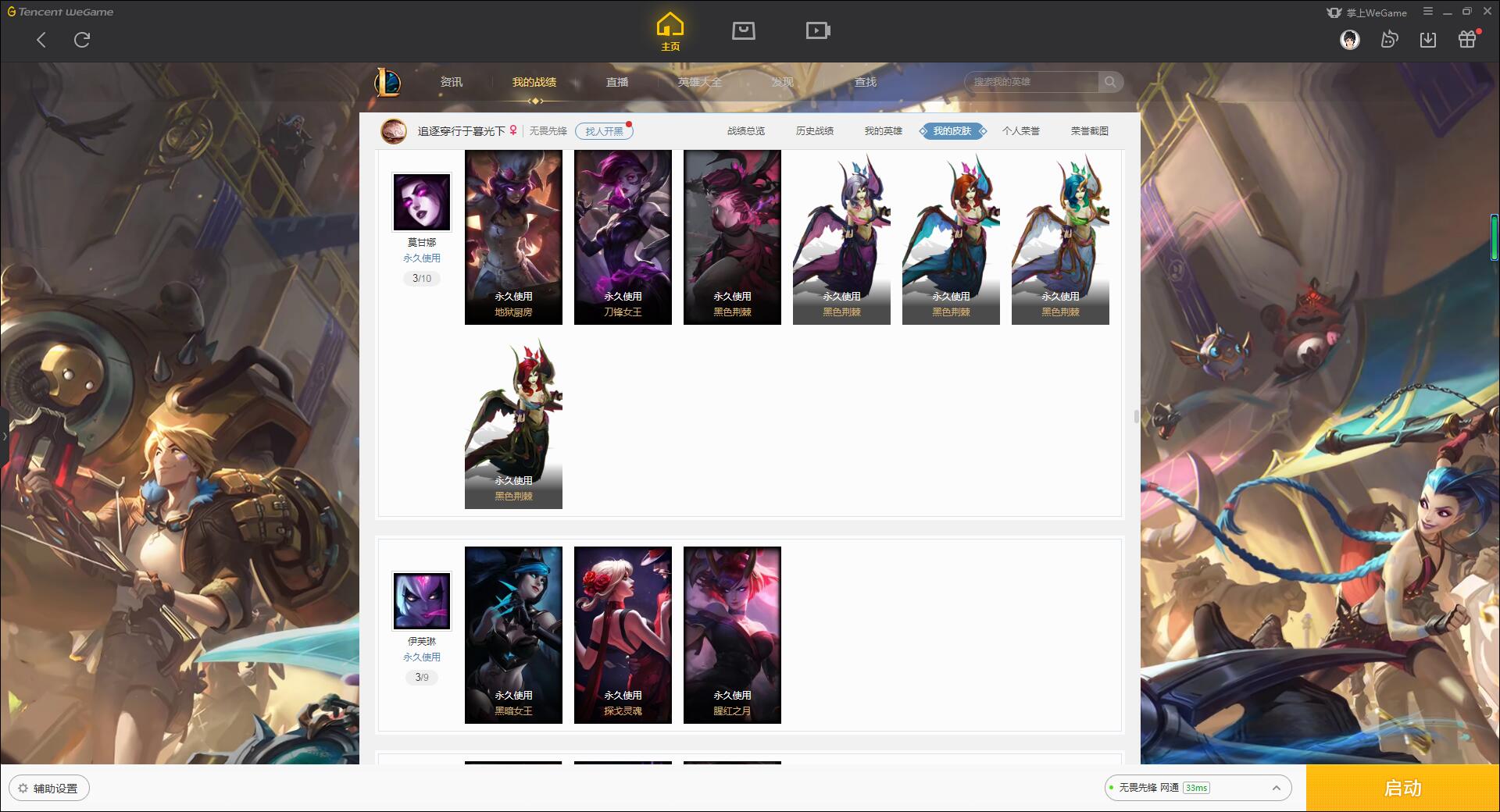Click the League of Legends logo
This screenshot has width=1500, height=812.
coord(387,82)
